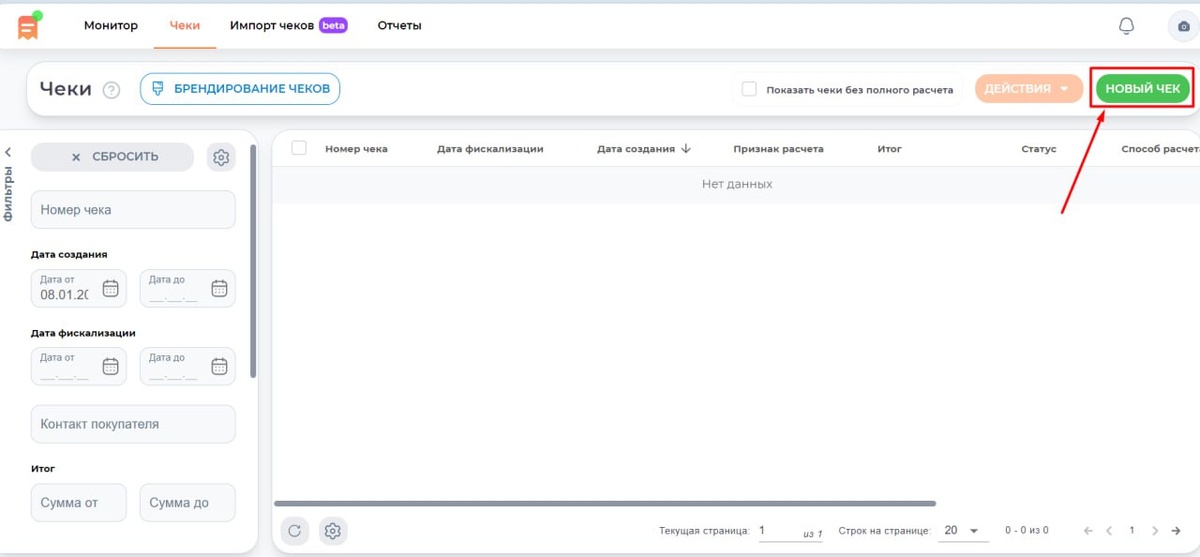The height and width of the screenshot is (557, 1200).
Task: Click the Сумма до field
Action: pos(188,503)
